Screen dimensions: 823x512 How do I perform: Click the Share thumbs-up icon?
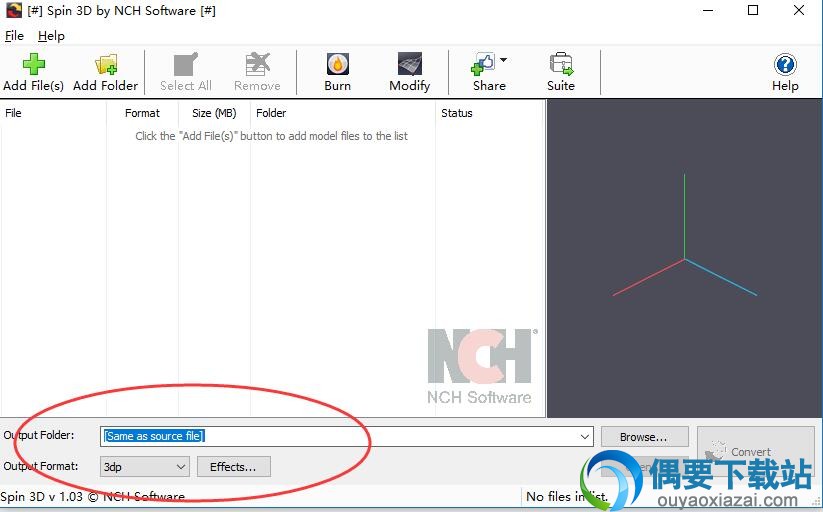483,64
